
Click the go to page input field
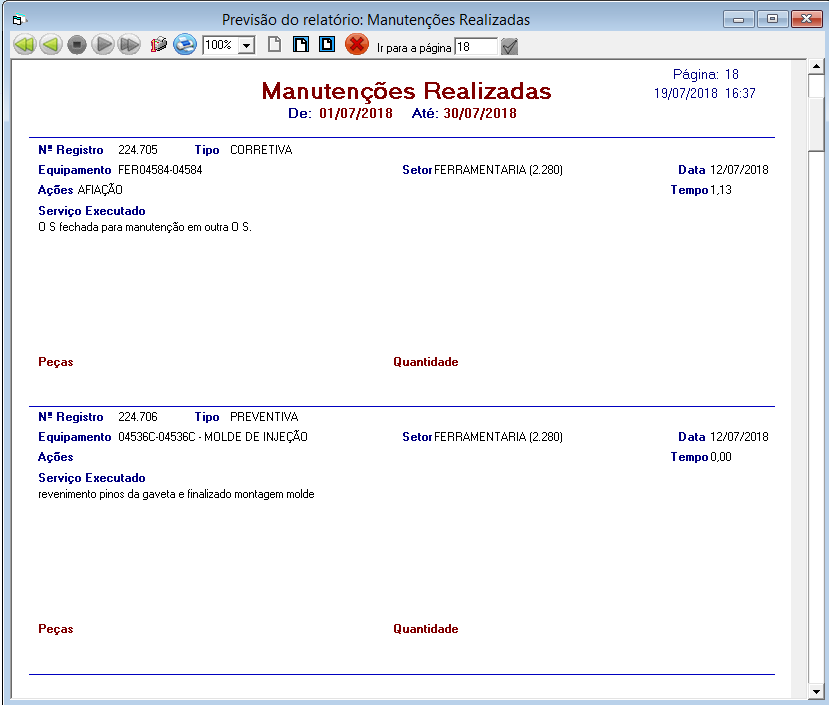[476, 47]
